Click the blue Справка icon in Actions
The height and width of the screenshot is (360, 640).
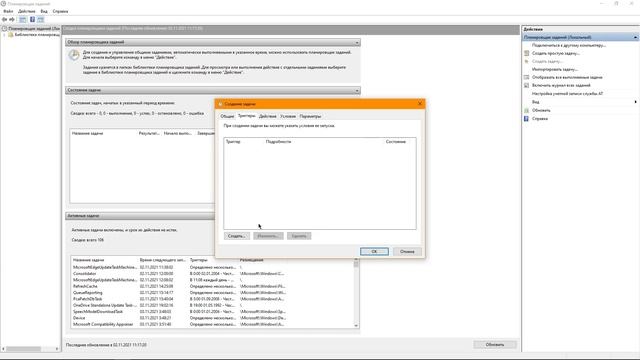coord(527,118)
